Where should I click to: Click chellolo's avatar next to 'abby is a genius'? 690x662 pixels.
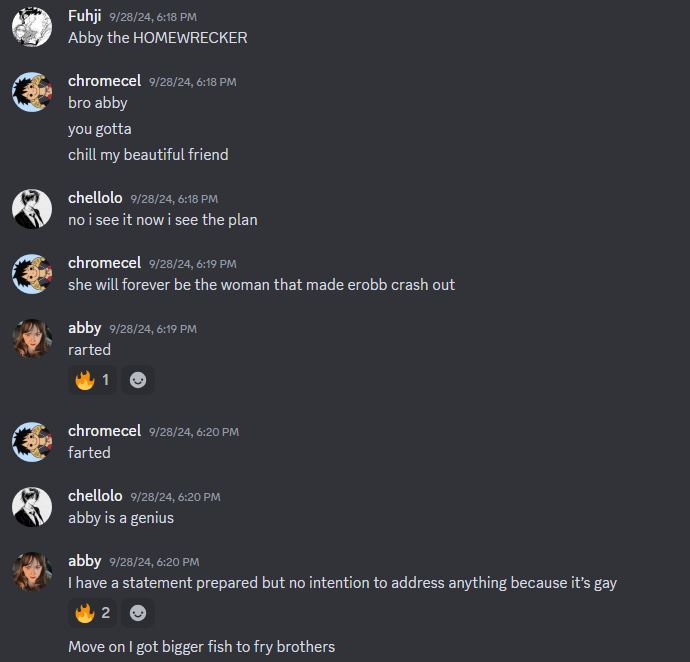32,507
